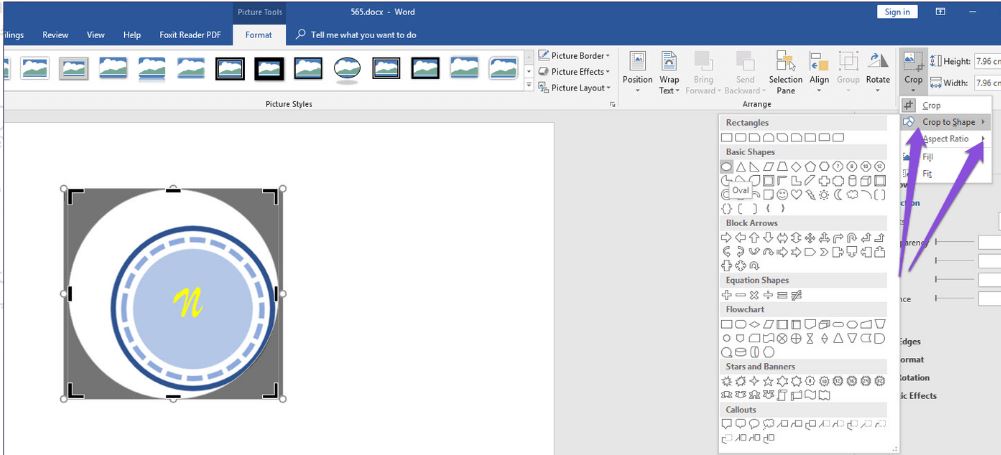Click the Sign in button
This screenshot has height=455, width=1001.
[x=897, y=12]
